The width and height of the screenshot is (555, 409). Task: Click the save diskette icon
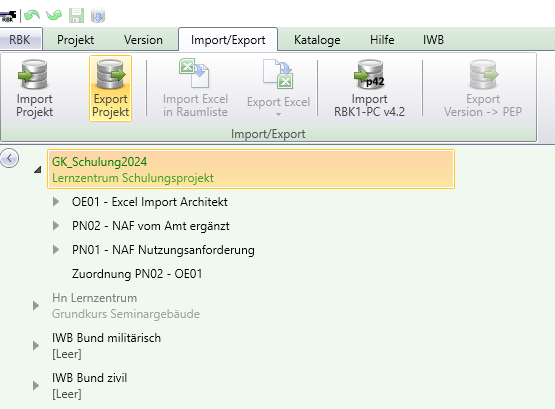pos(76,16)
